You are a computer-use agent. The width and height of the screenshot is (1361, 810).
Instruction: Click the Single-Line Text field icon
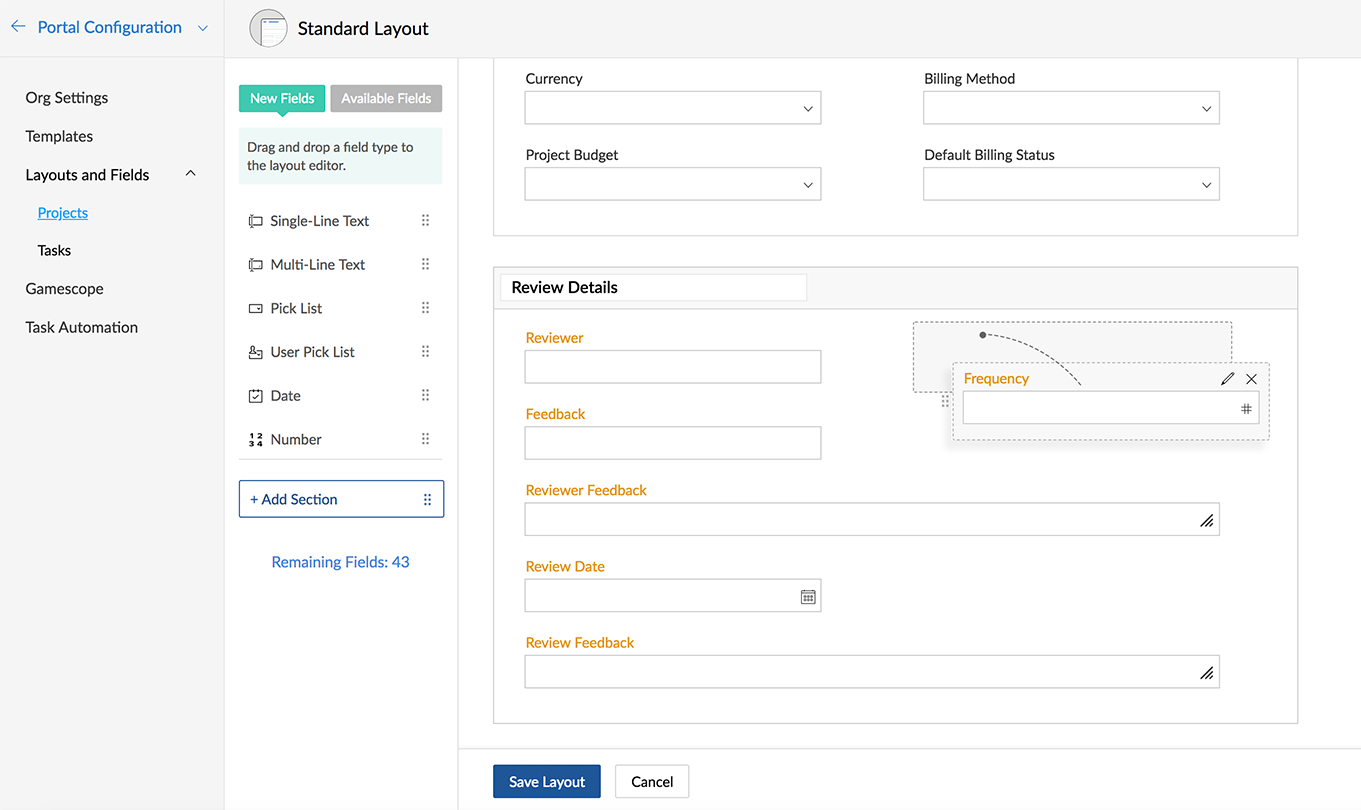point(255,221)
